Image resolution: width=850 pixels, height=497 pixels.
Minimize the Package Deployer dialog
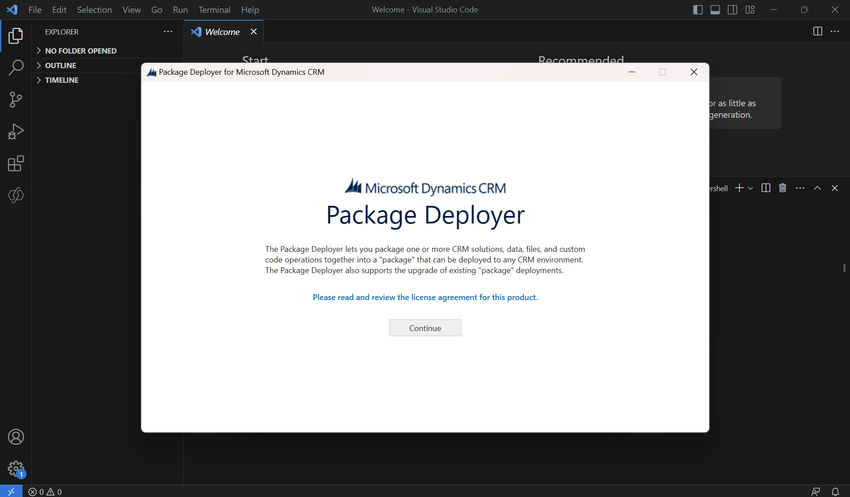coord(632,72)
